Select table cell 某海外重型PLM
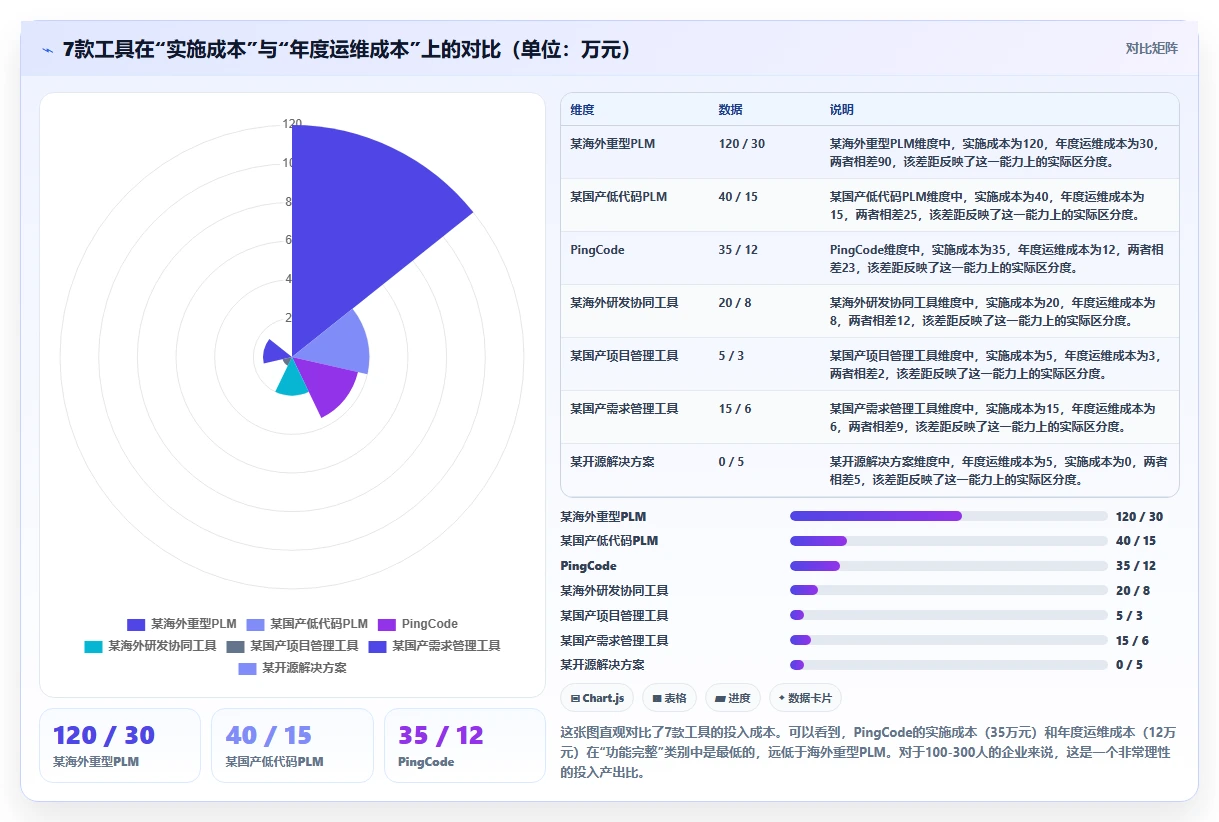This screenshot has width=1219, height=822. tap(612, 144)
